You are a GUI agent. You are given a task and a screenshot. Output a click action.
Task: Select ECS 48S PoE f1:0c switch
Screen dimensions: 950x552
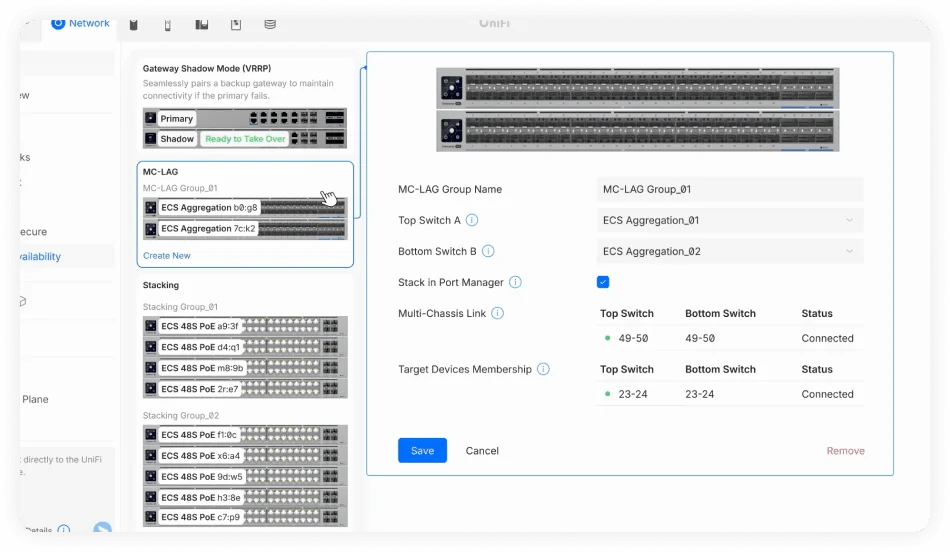point(245,434)
